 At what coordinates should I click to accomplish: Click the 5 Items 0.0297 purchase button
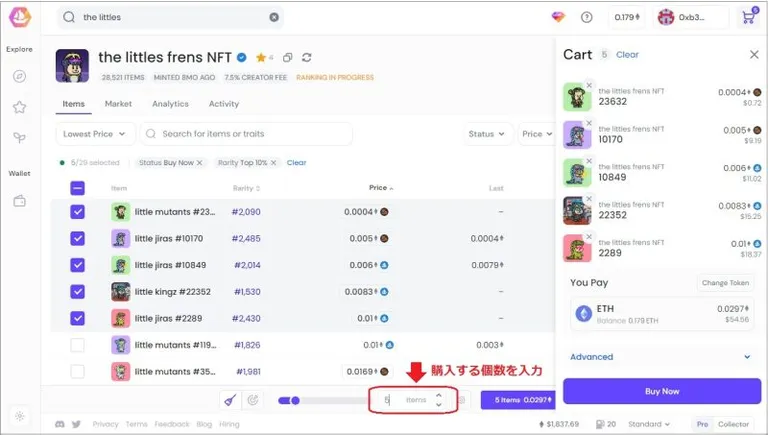[x=518, y=400]
